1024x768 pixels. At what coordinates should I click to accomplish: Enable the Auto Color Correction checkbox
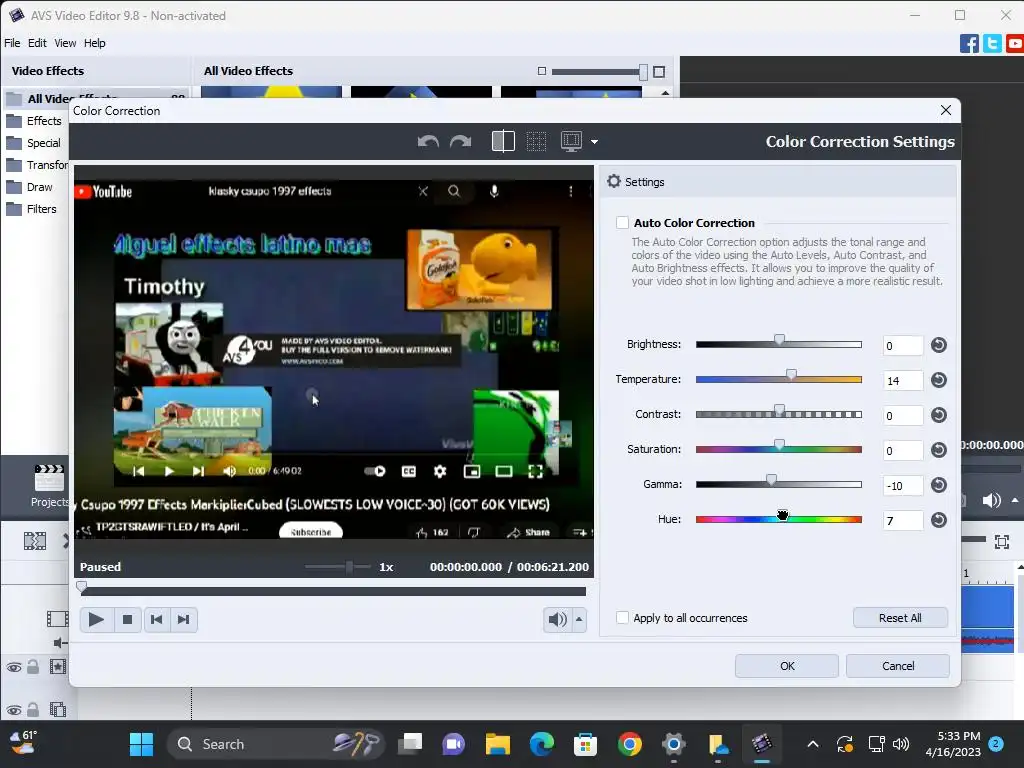click(x=622, y=223)
